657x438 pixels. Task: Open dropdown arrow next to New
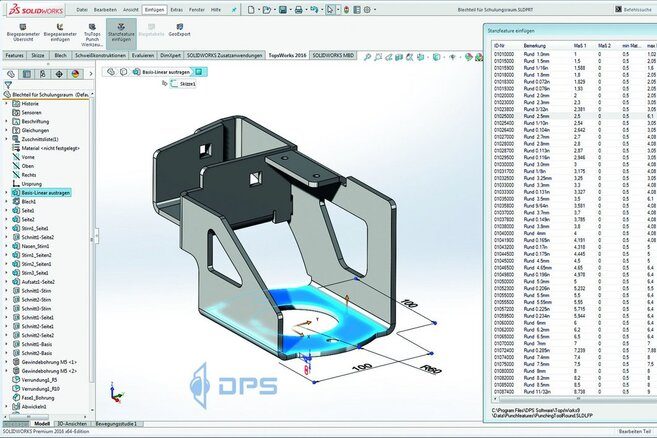point(259,10)
